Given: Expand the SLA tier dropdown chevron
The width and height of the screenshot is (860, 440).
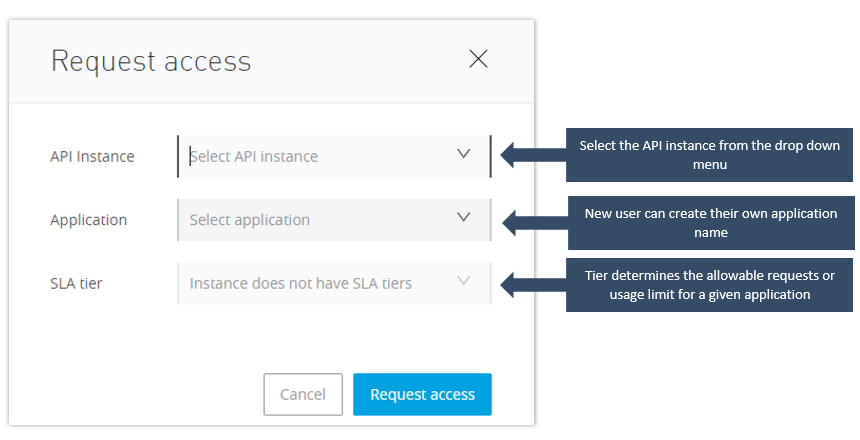Looking at the screenshot, I should [x=463, y=282].
